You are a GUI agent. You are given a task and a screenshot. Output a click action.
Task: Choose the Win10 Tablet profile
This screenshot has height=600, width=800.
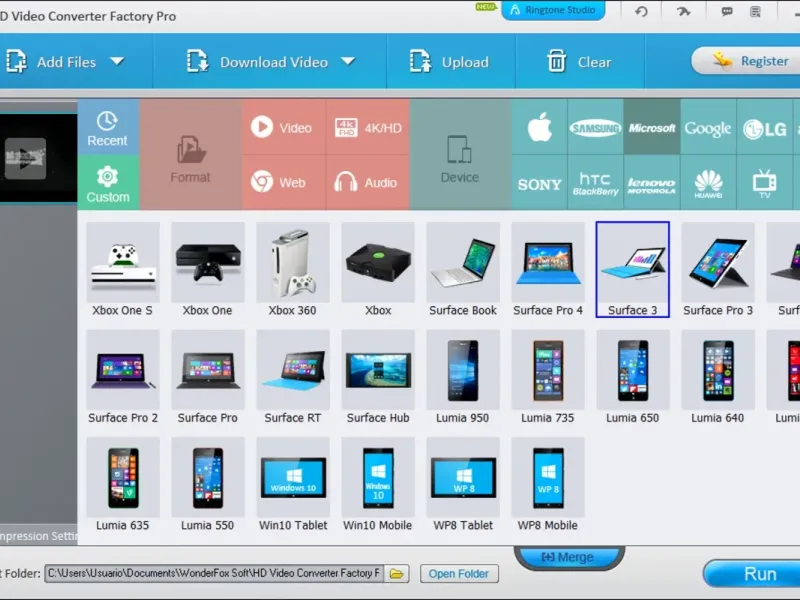tap(292, 485)
